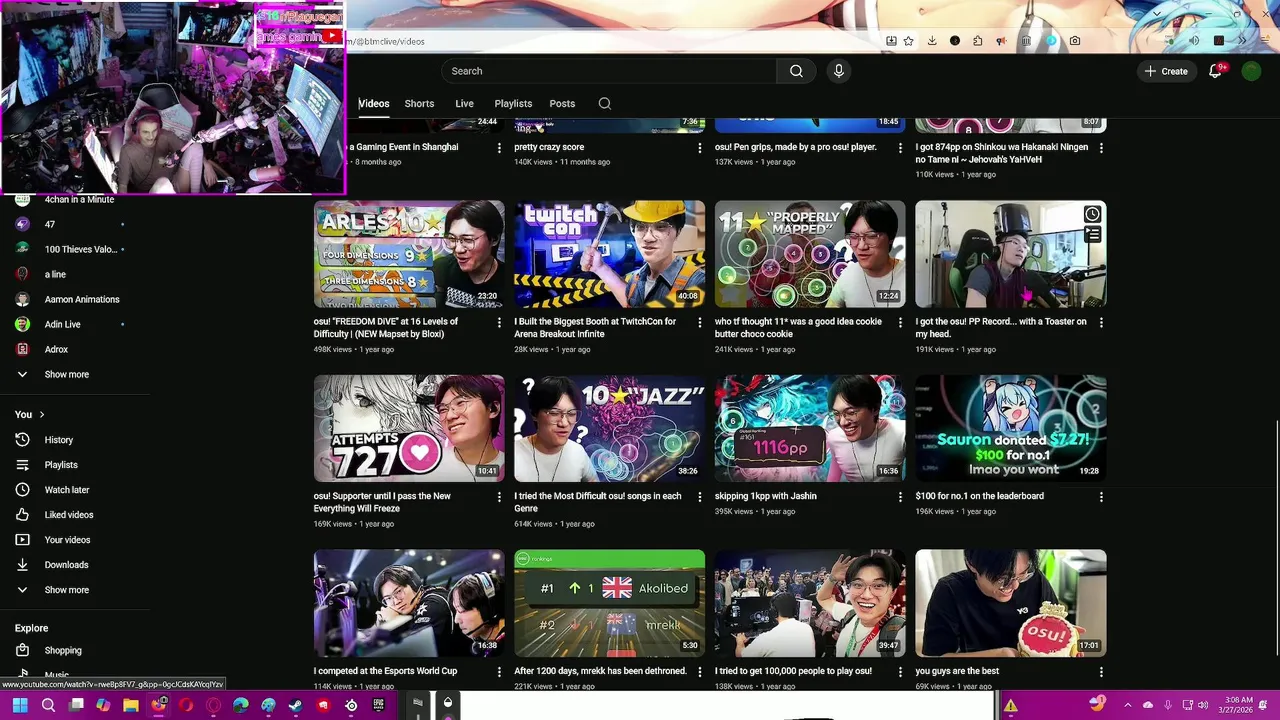Open options for "pretty crazy score" video
Viewport: 1280px width, 720px height.
click(x=699, y=148)
